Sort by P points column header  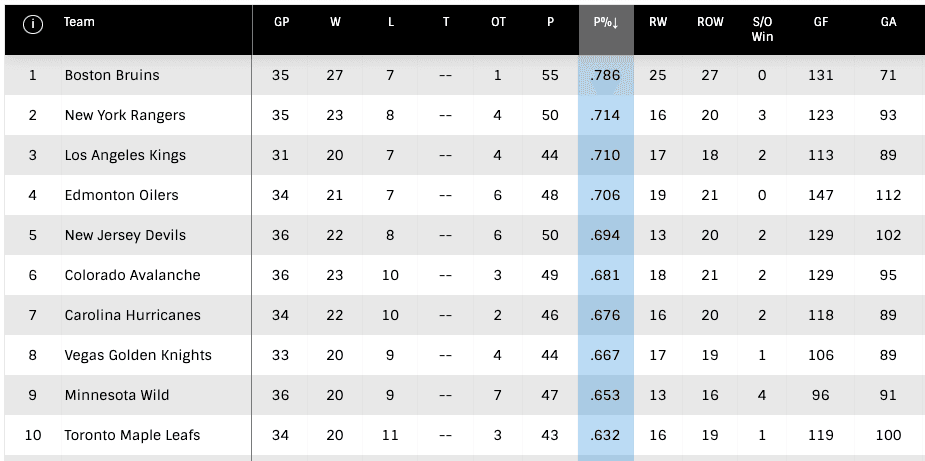click(550, 22)
